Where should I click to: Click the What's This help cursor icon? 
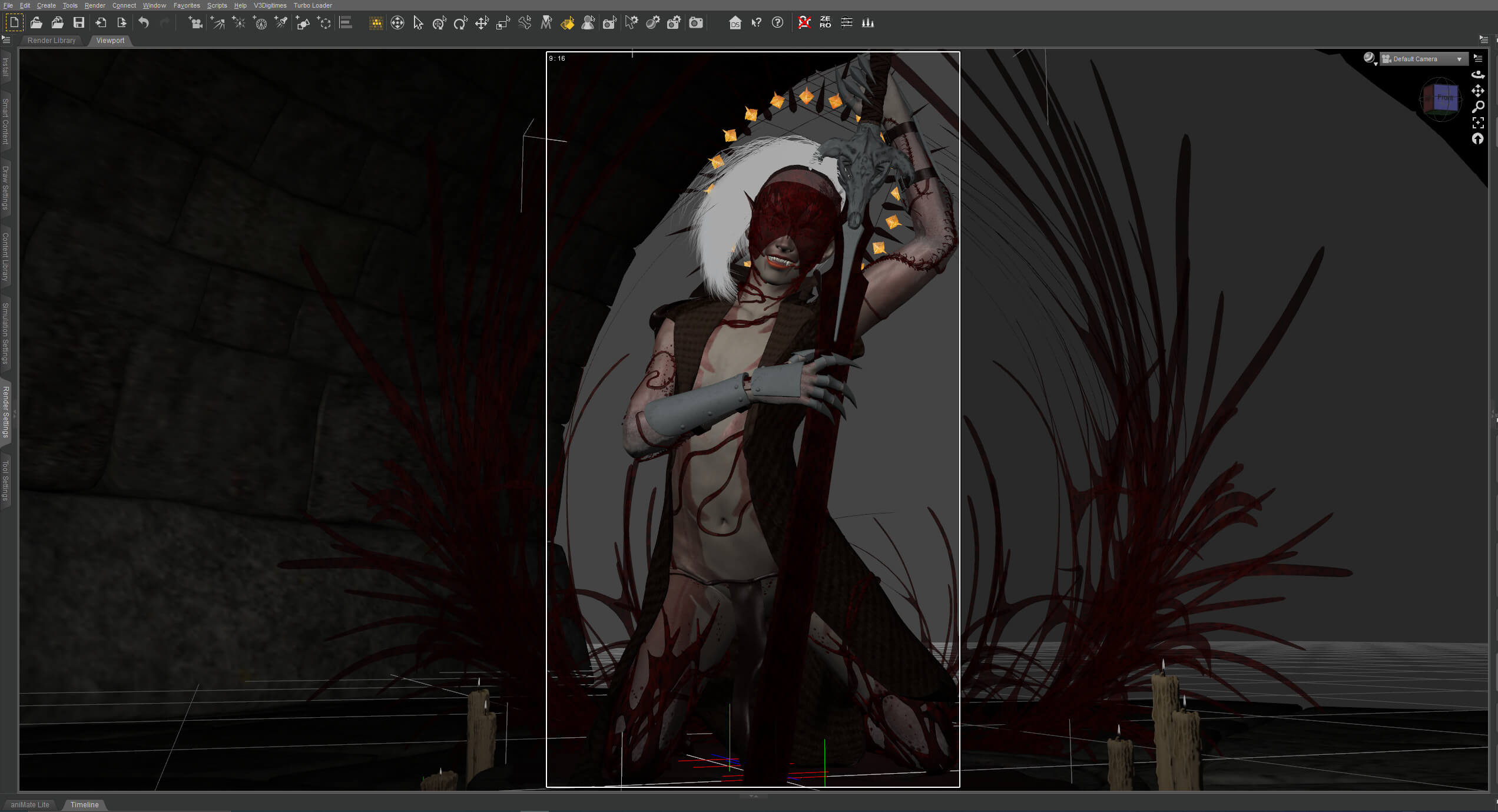[x=757, y=23]
